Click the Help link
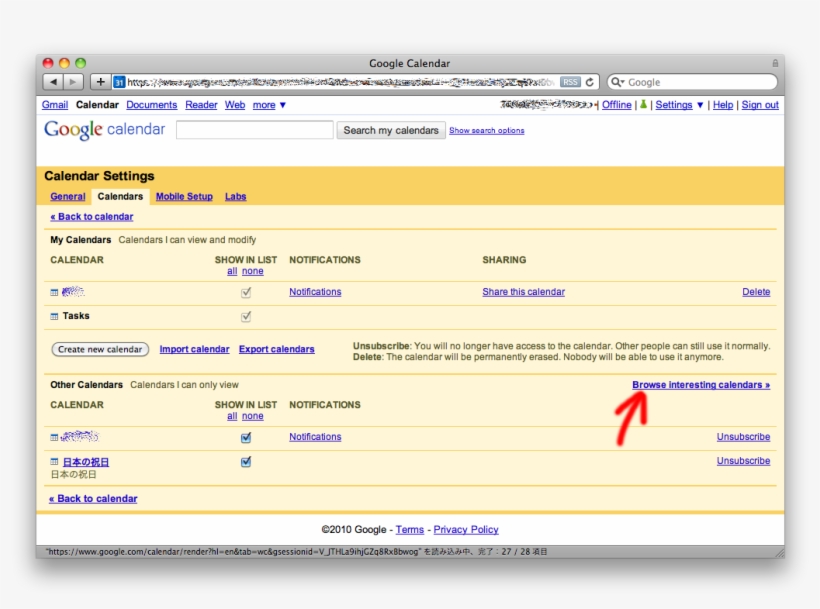This screenshot has width=820, height=609. tap(723, 105)
